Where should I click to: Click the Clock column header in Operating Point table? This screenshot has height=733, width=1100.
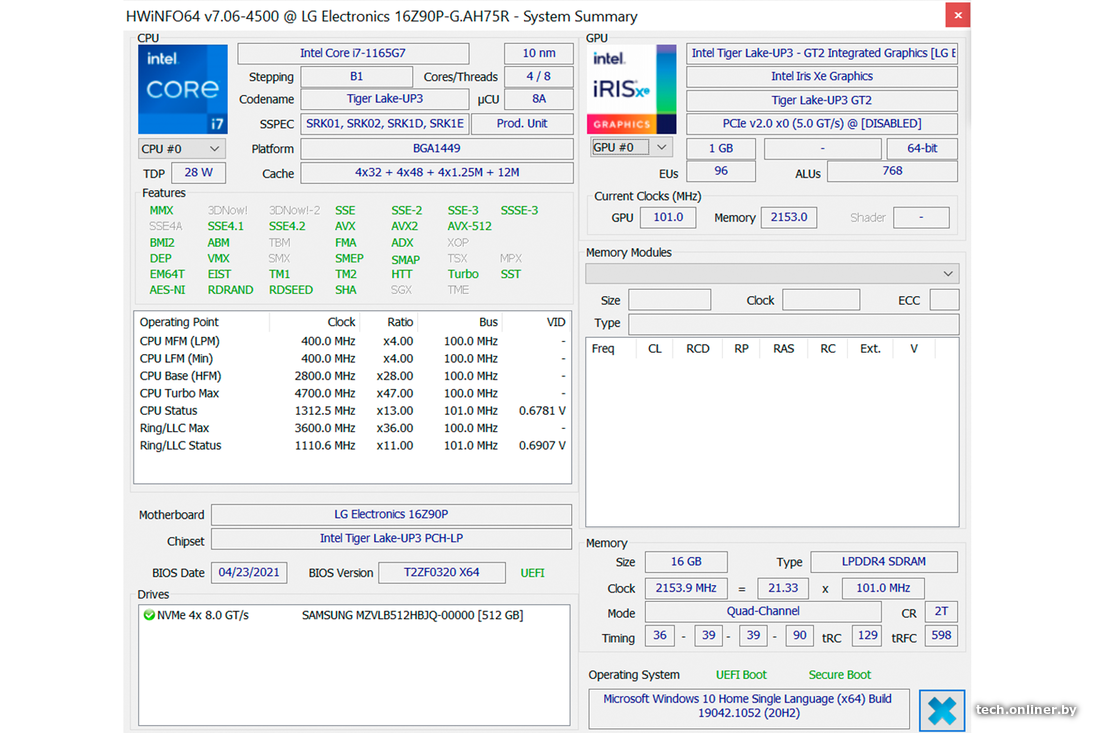click(x=341, y=322)
